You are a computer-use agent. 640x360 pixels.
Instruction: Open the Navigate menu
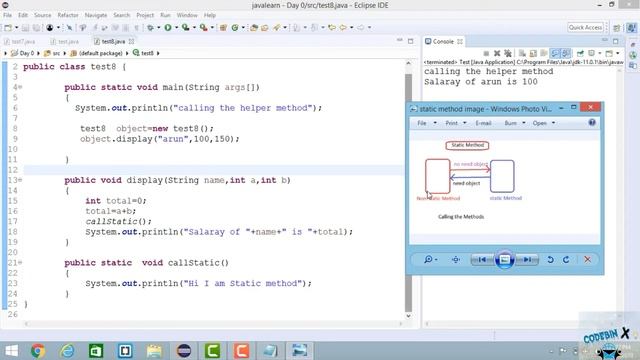click(x=96, y=15)
